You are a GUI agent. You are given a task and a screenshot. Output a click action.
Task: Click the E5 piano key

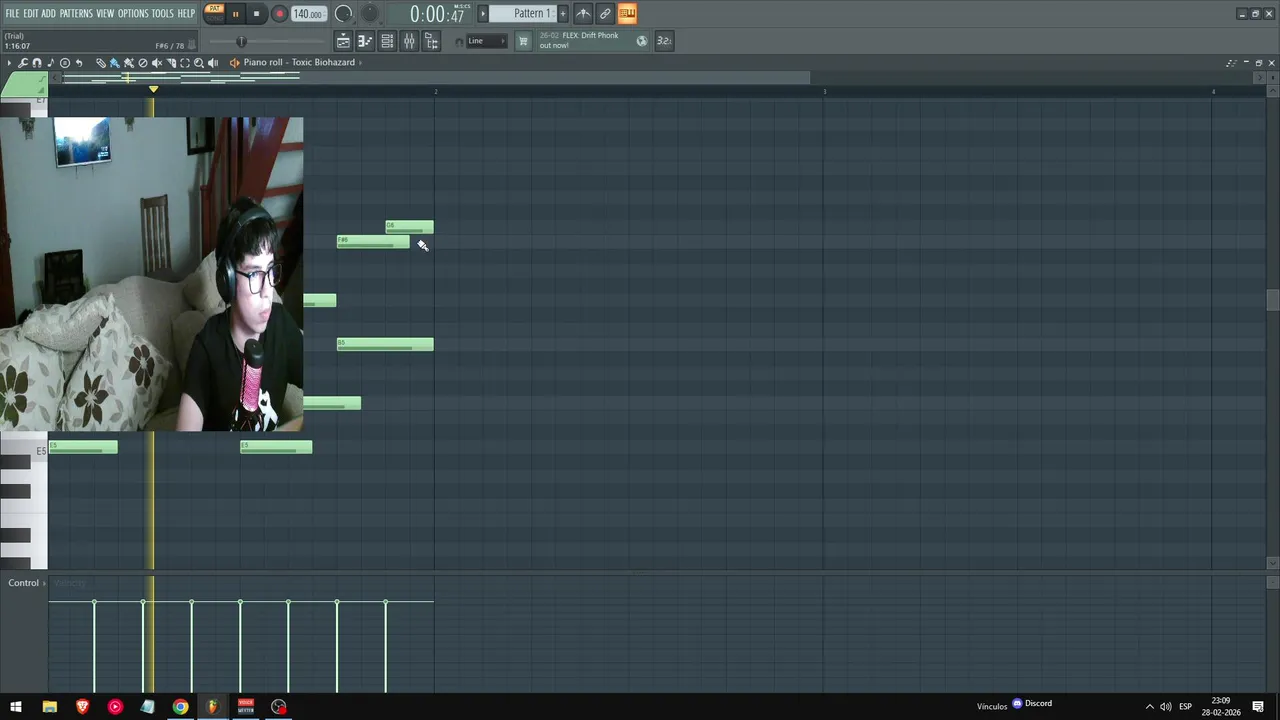[24, 450]
